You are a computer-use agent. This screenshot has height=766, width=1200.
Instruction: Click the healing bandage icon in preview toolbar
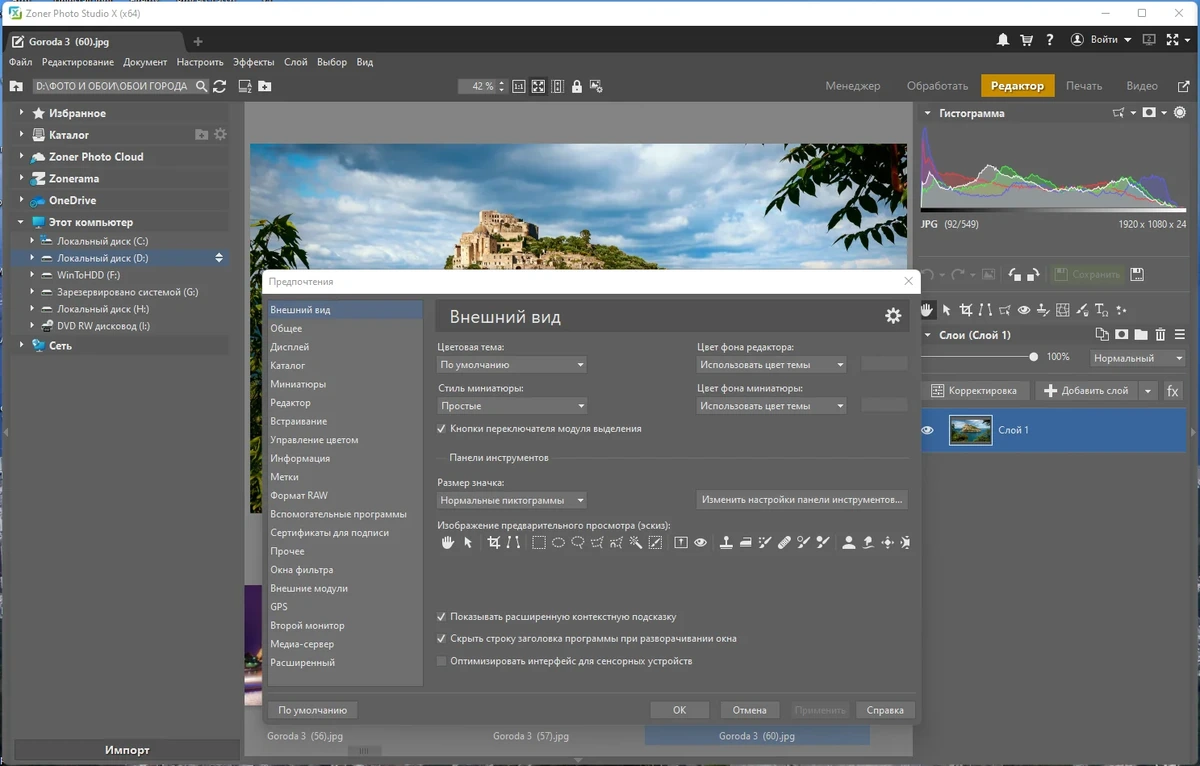[784, 543]
